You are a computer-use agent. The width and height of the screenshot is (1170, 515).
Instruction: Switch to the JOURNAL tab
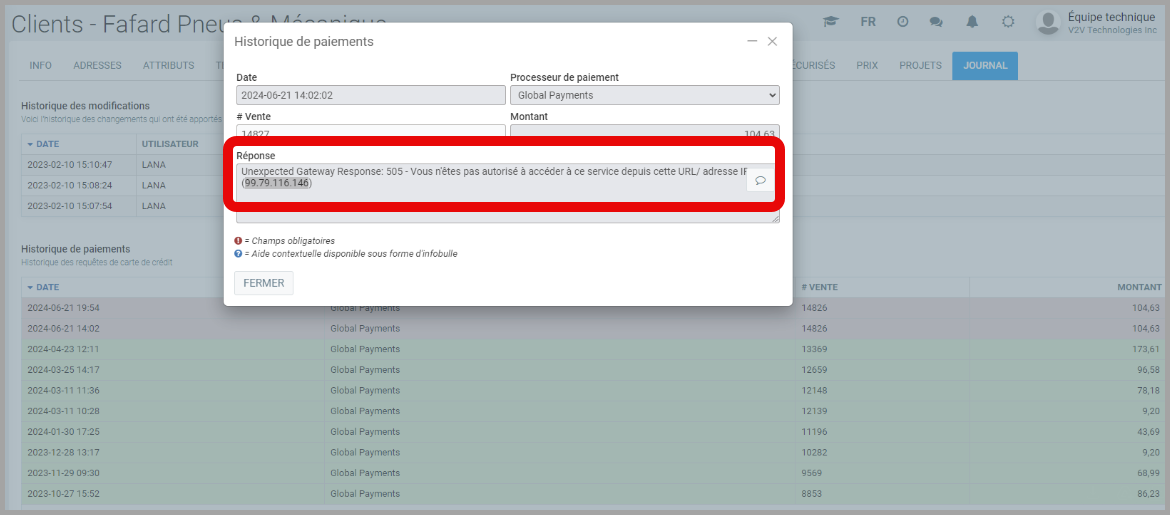984,65
